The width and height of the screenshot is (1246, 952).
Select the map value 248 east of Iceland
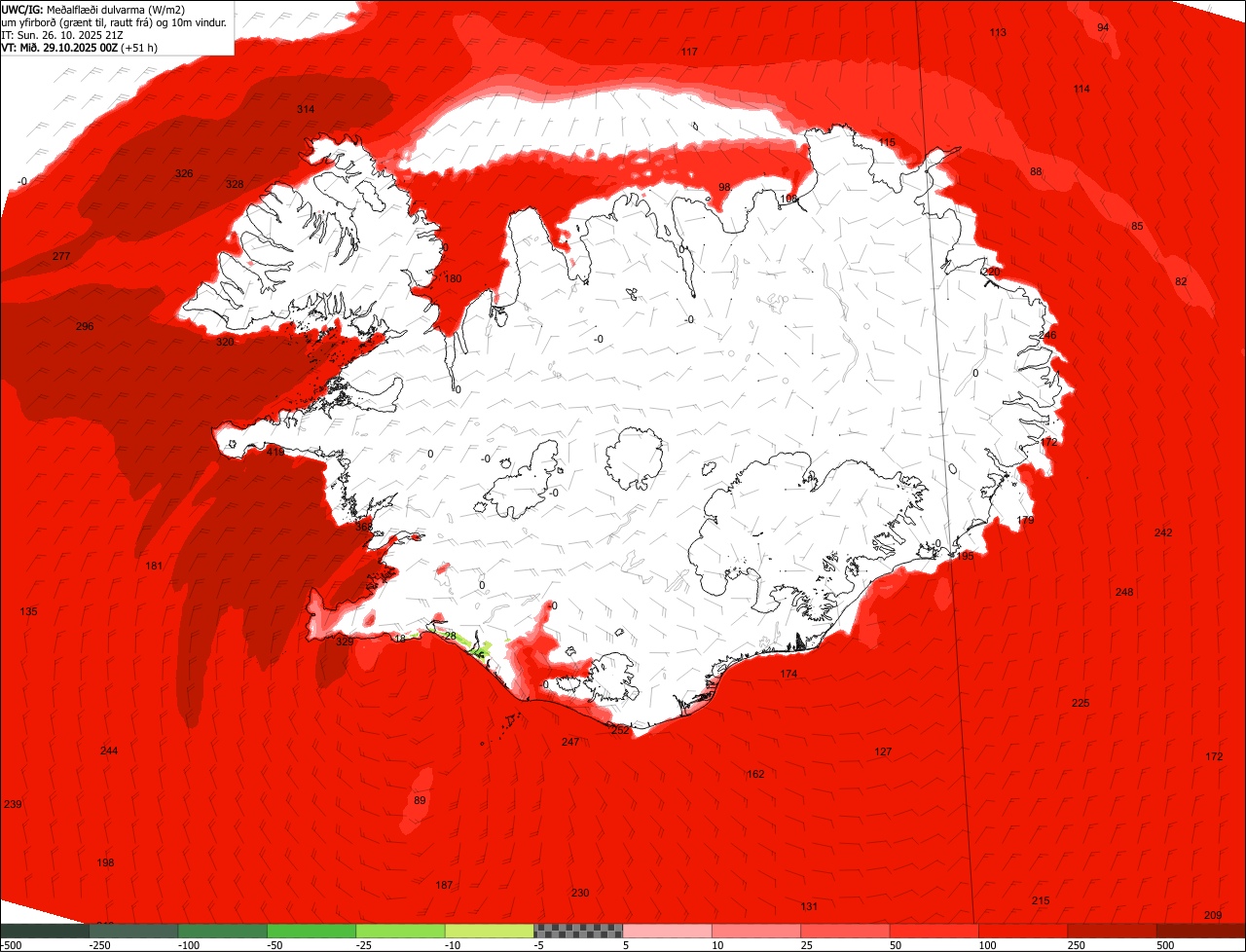click(x=1124, y=592)
